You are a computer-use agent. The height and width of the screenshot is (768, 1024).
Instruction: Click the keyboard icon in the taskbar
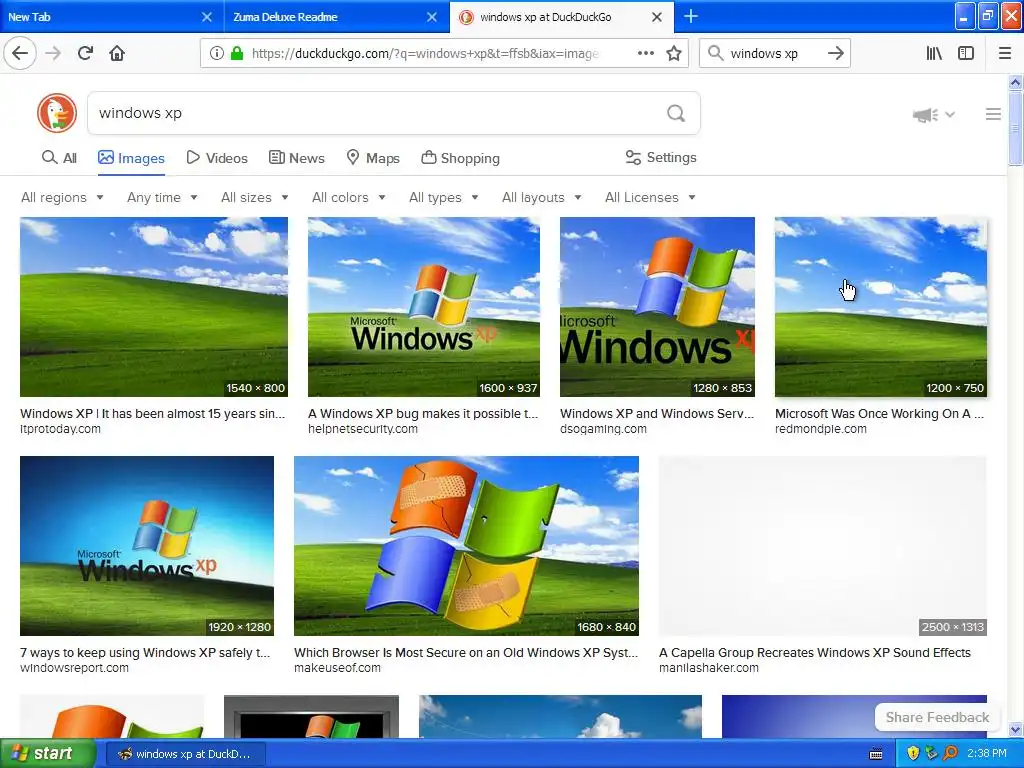pyautogui.click(x=876, y=754)
